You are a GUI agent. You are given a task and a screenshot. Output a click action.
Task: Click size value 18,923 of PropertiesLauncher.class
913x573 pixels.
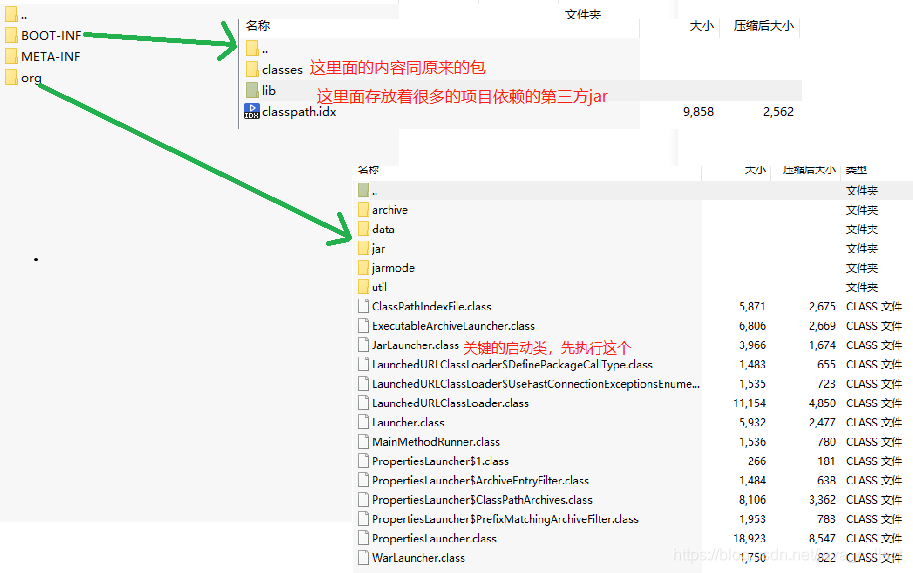[749, 539]
